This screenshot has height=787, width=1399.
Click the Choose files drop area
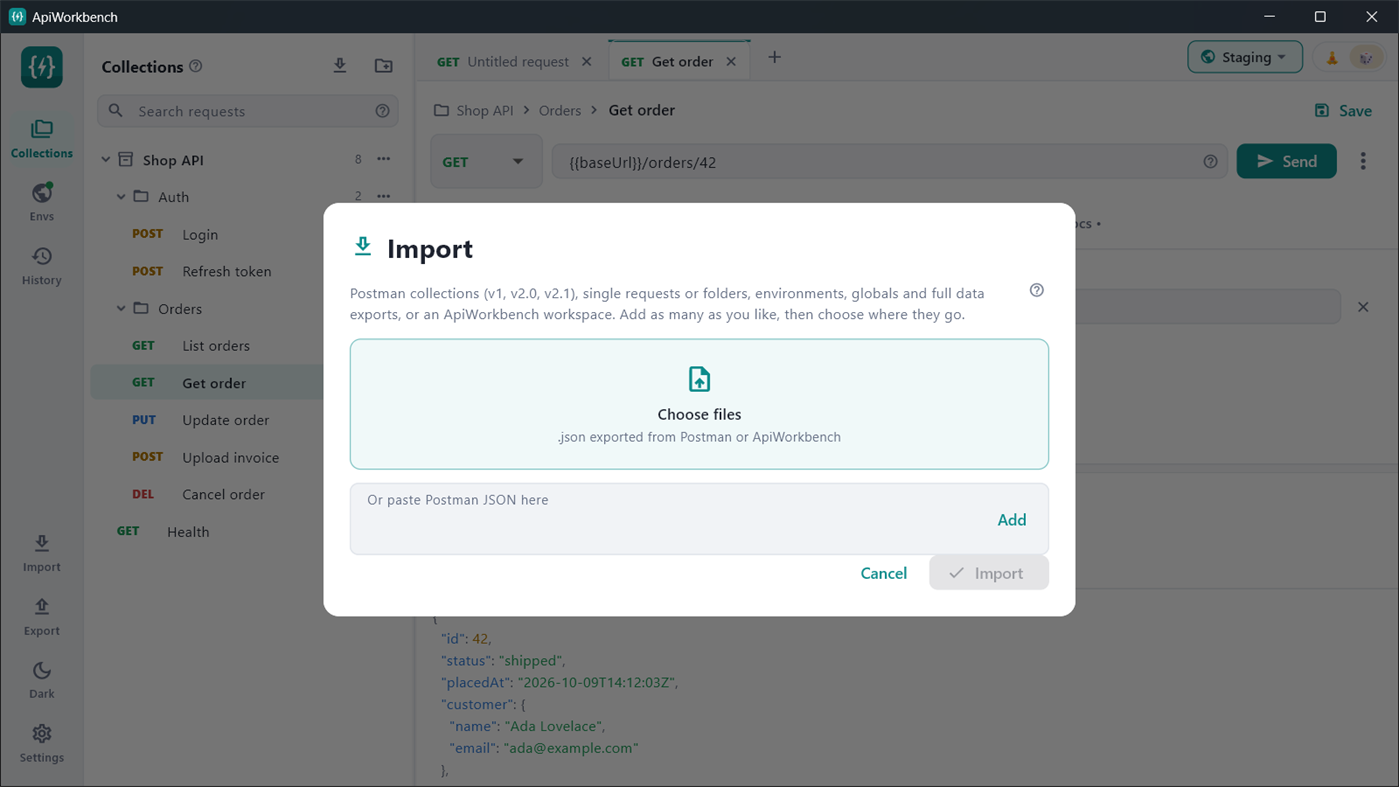(699, 404)
